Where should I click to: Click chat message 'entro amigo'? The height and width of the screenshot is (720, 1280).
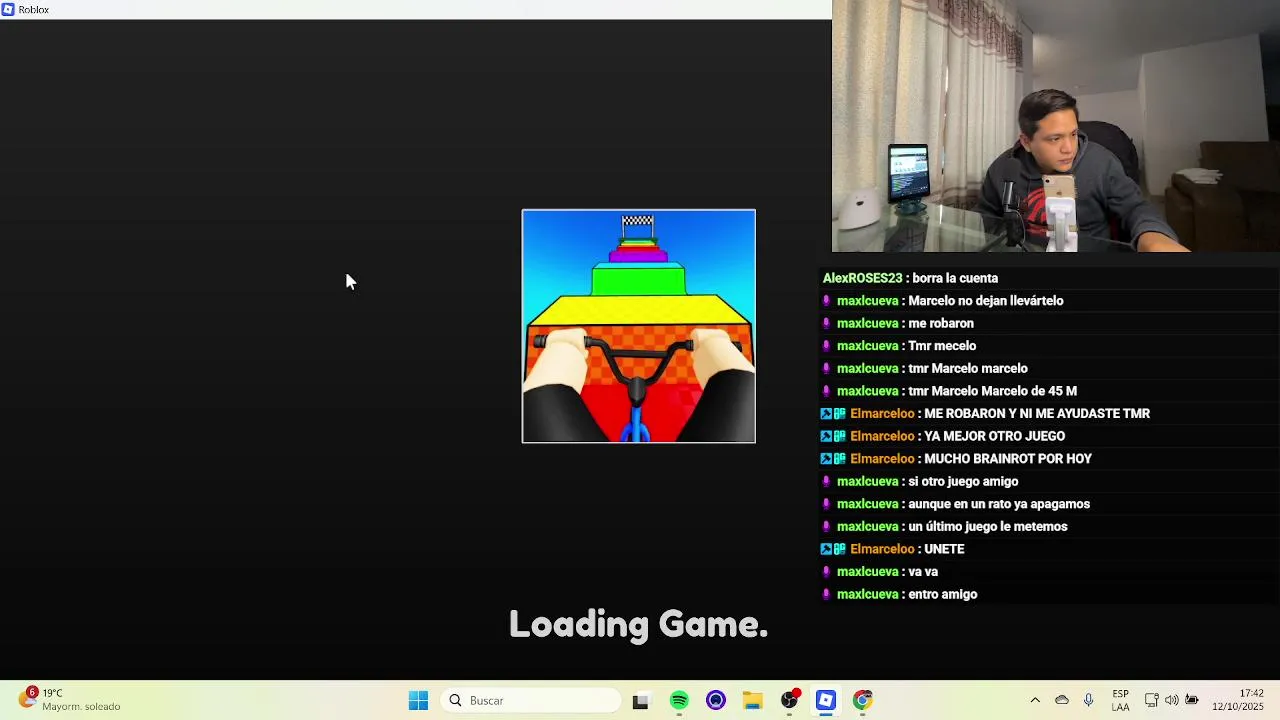point(942,594)
